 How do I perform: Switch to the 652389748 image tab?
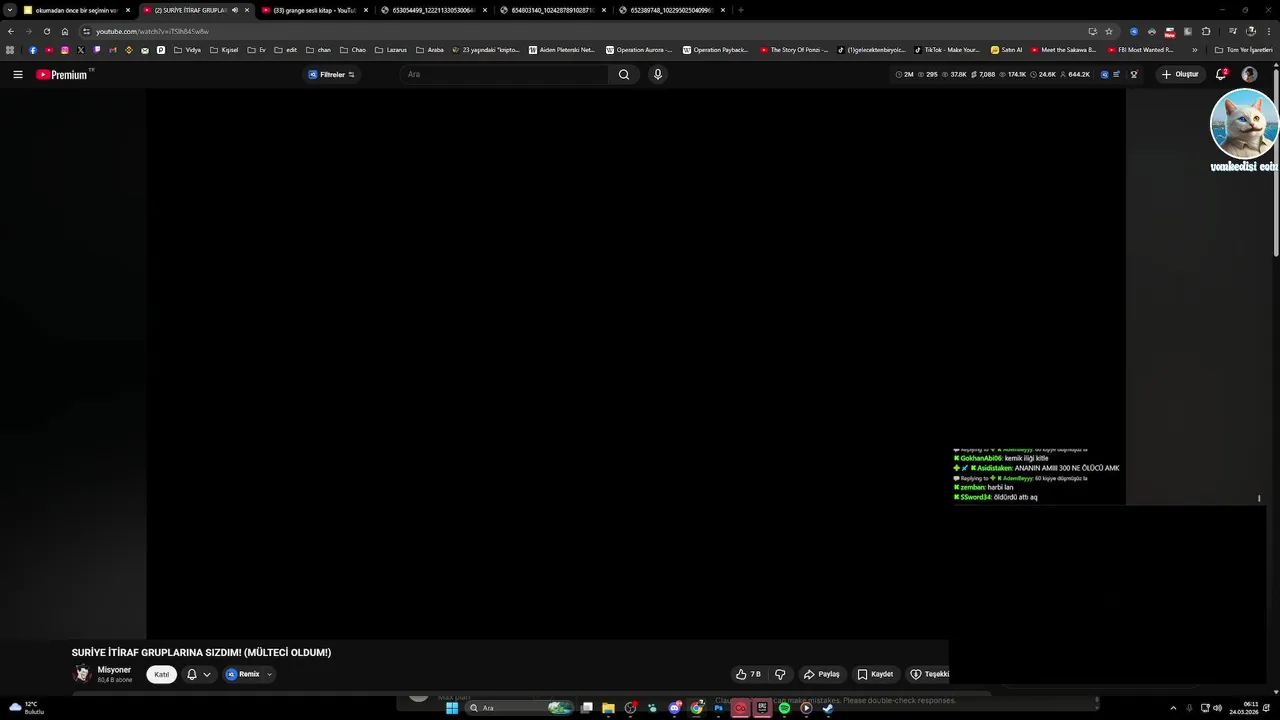tap(672, 10)
